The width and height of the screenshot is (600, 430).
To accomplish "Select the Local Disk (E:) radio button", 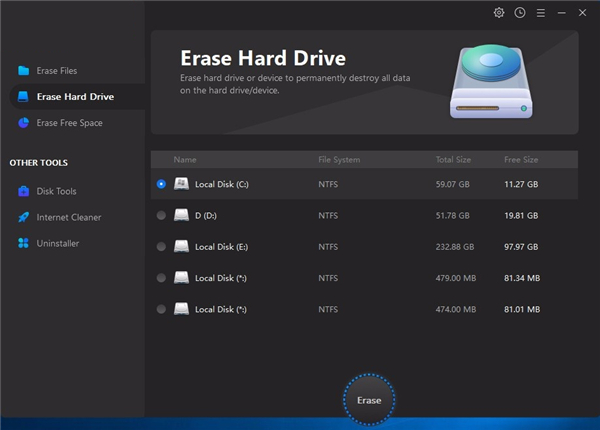I will tap(161, 246).
